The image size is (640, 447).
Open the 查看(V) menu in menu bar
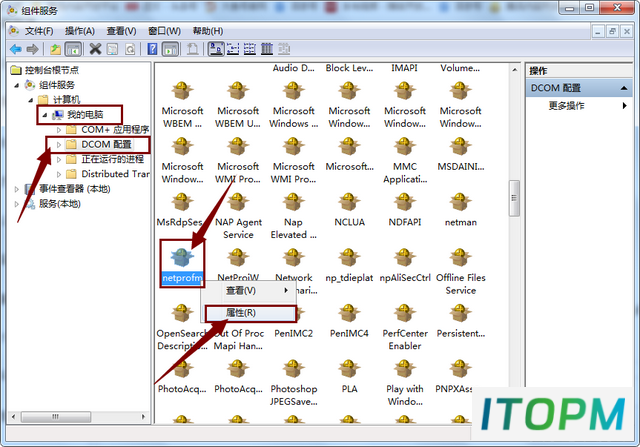(x=121, y=31)
